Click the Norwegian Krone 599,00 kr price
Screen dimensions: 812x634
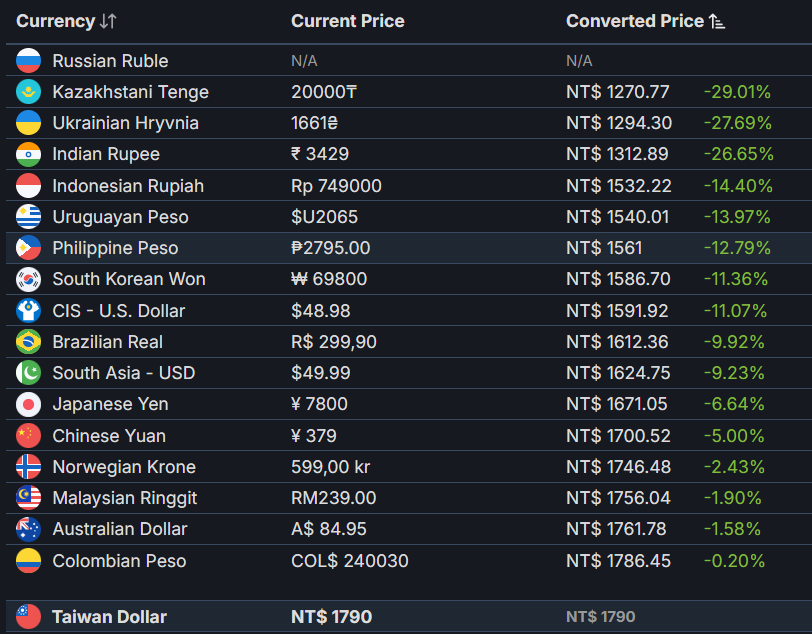pyautogui.click(x=330, y=467)
